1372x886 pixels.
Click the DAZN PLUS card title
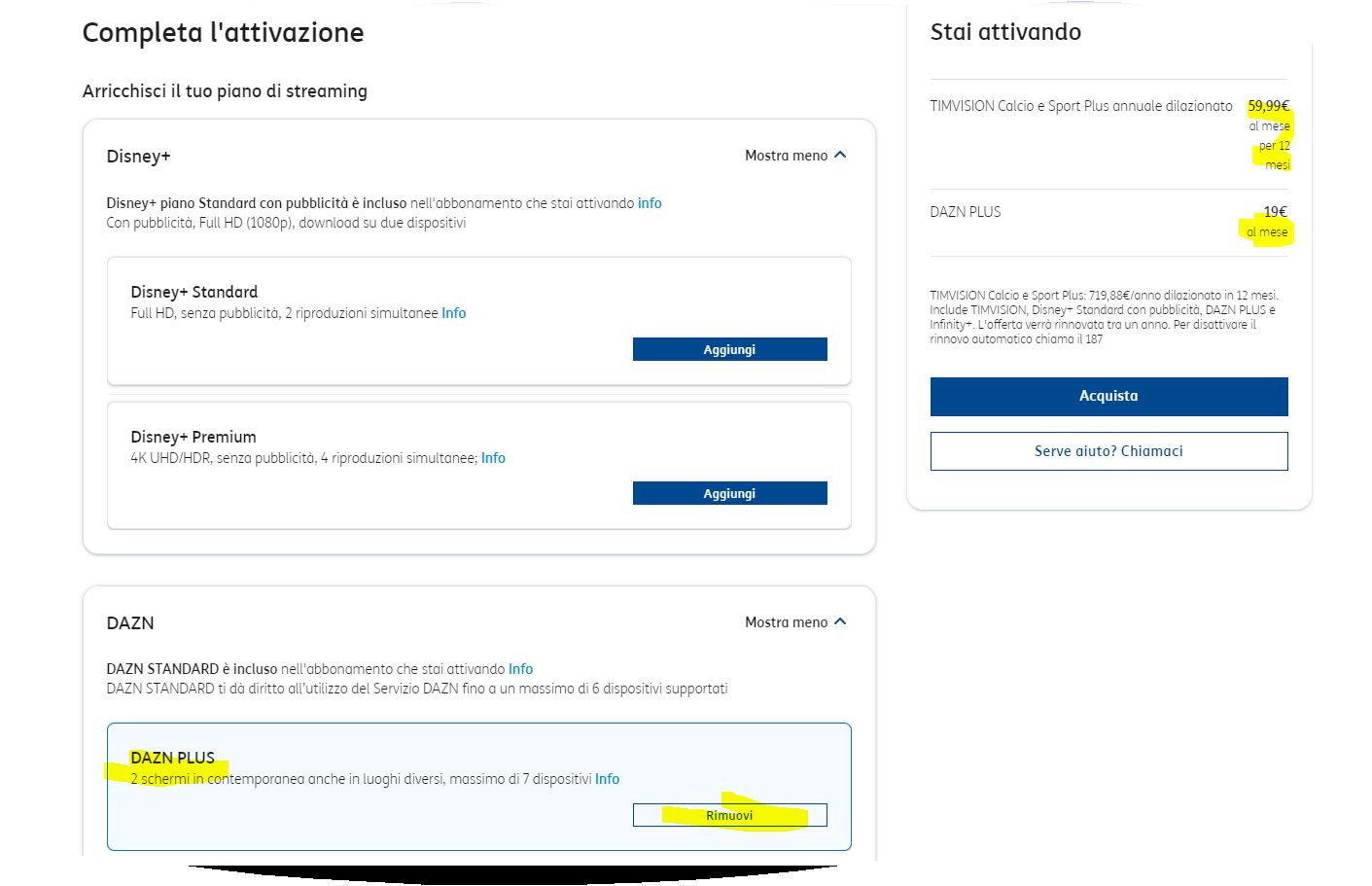[x=172, y=758]
